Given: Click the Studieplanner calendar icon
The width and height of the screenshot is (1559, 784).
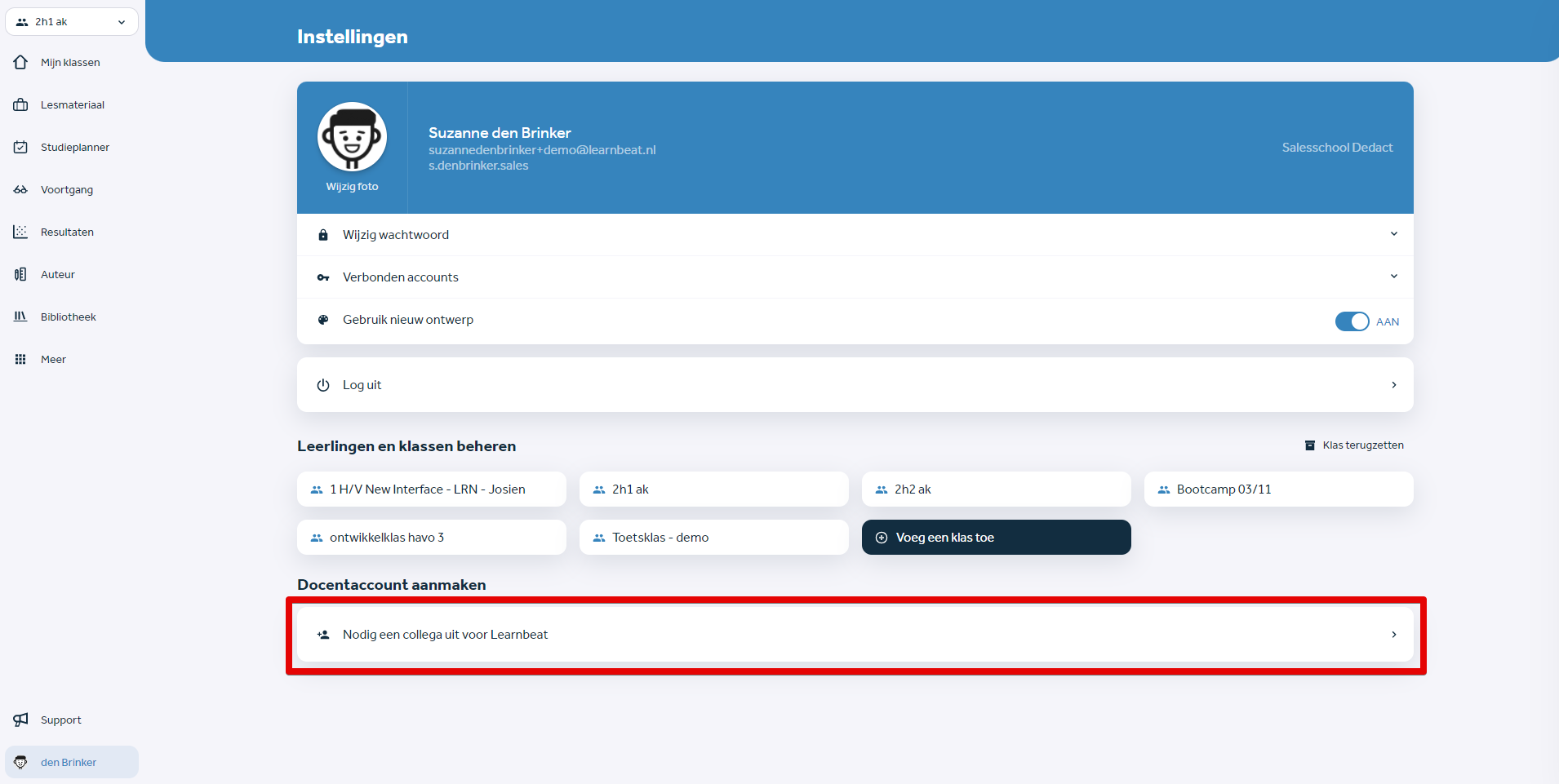Looking at the screenshot, I should click(20, 147).
